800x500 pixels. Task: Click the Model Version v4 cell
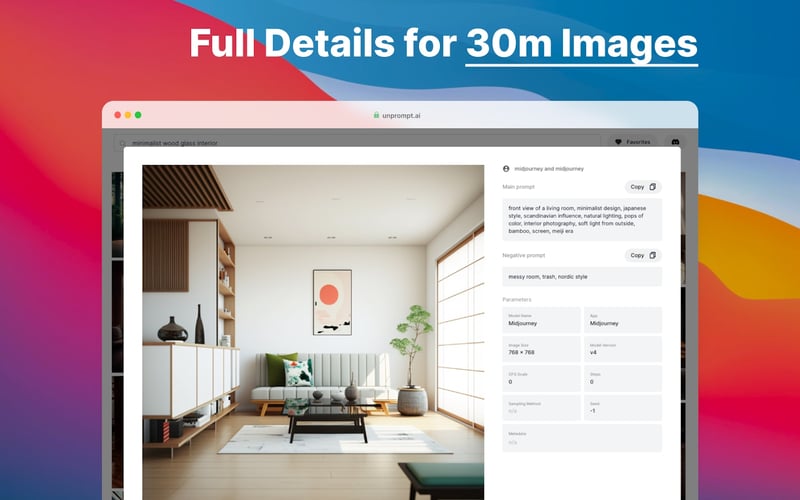click(623, 349)
